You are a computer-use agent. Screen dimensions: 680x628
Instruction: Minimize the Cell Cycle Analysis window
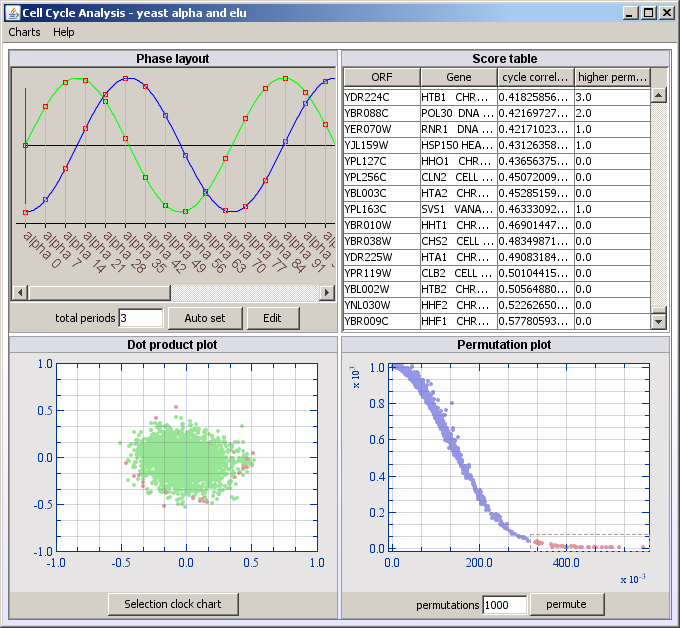631,13
